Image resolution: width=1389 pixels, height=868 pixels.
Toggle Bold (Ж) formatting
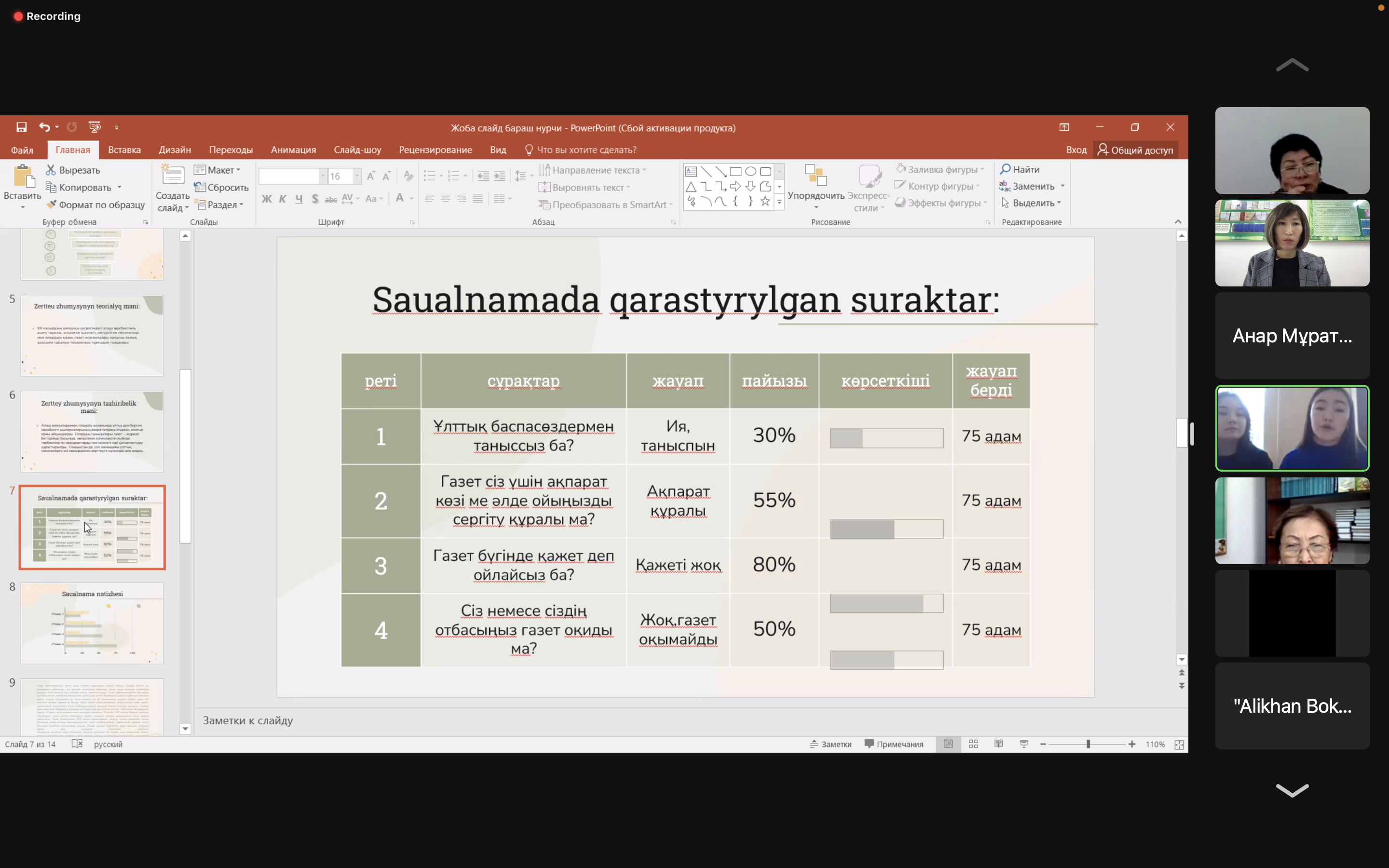(266, 199)
